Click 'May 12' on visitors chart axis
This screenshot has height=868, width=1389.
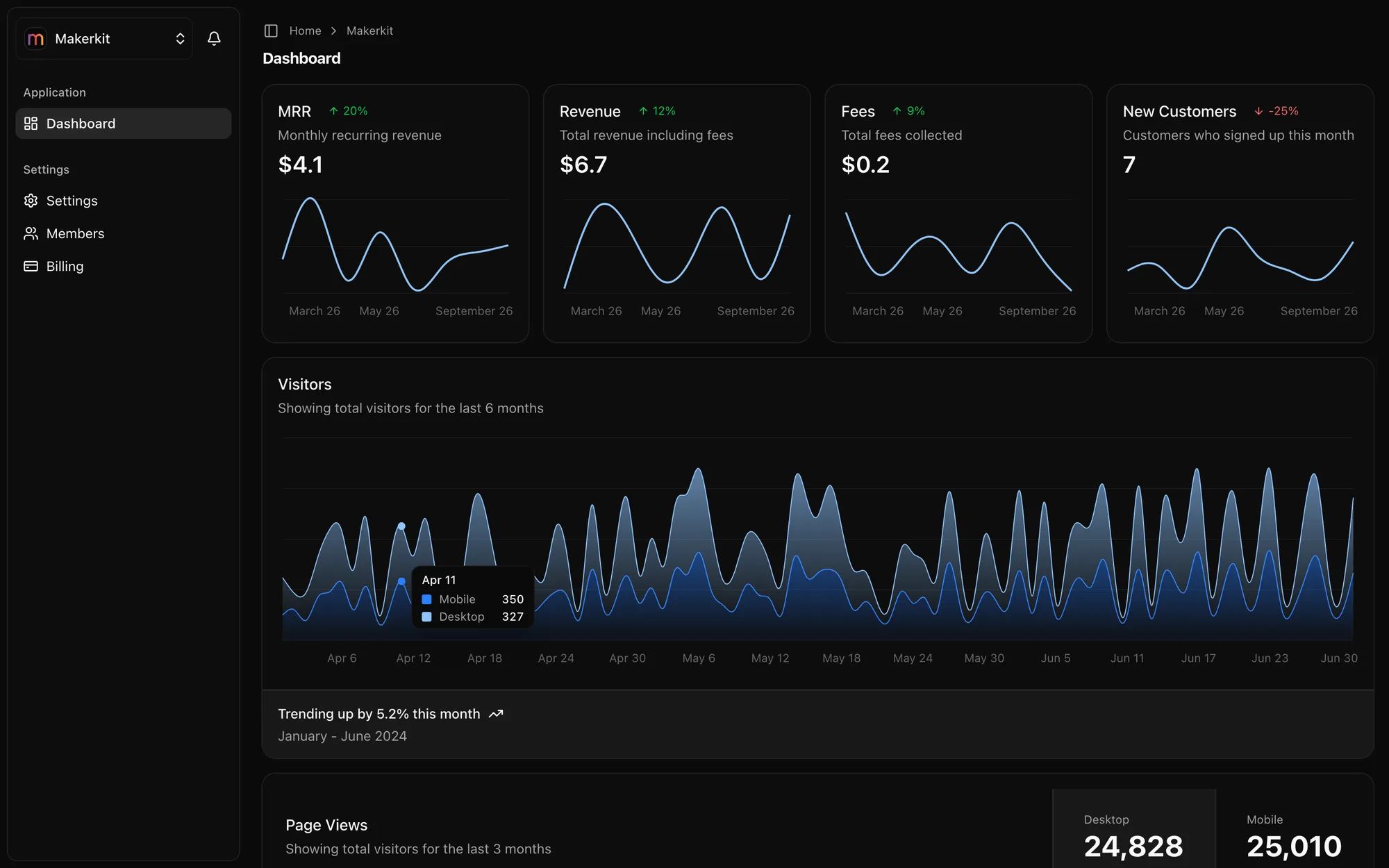[x=770, y=658]
